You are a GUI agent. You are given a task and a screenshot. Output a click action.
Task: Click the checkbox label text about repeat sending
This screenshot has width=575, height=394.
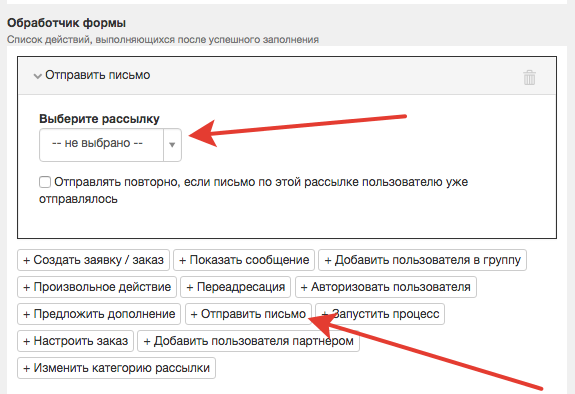[x=253, y=190]
